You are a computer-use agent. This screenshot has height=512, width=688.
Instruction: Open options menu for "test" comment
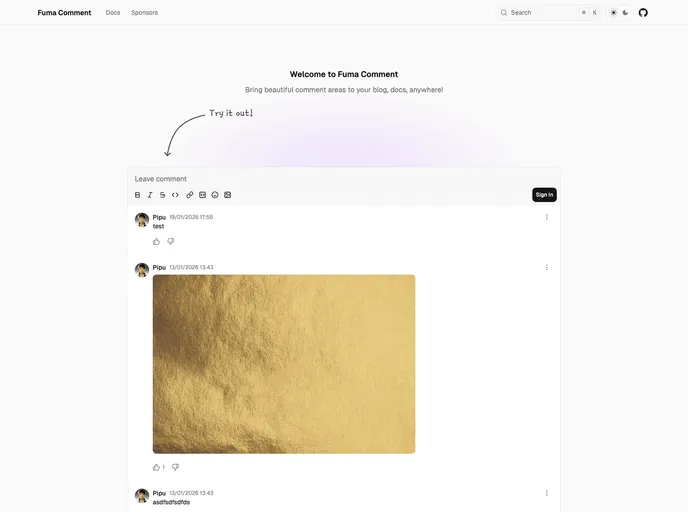click(x=546, y=217)
